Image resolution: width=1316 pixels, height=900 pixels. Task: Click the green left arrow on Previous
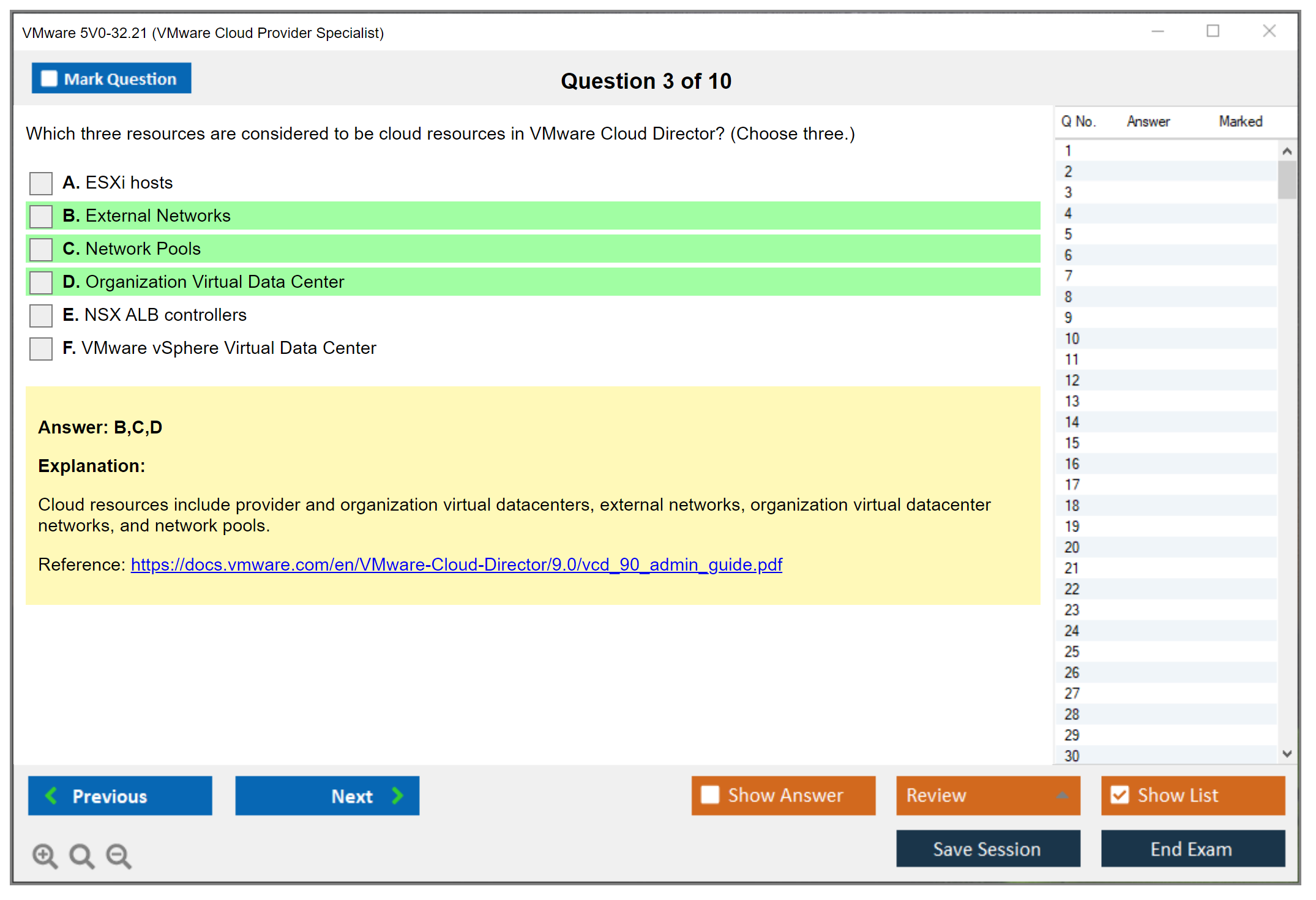pyautogui.click(x=52, y=795)
